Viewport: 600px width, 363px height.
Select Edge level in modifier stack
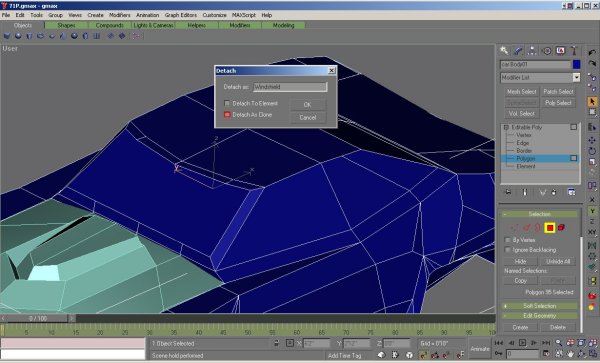point(523,143)
